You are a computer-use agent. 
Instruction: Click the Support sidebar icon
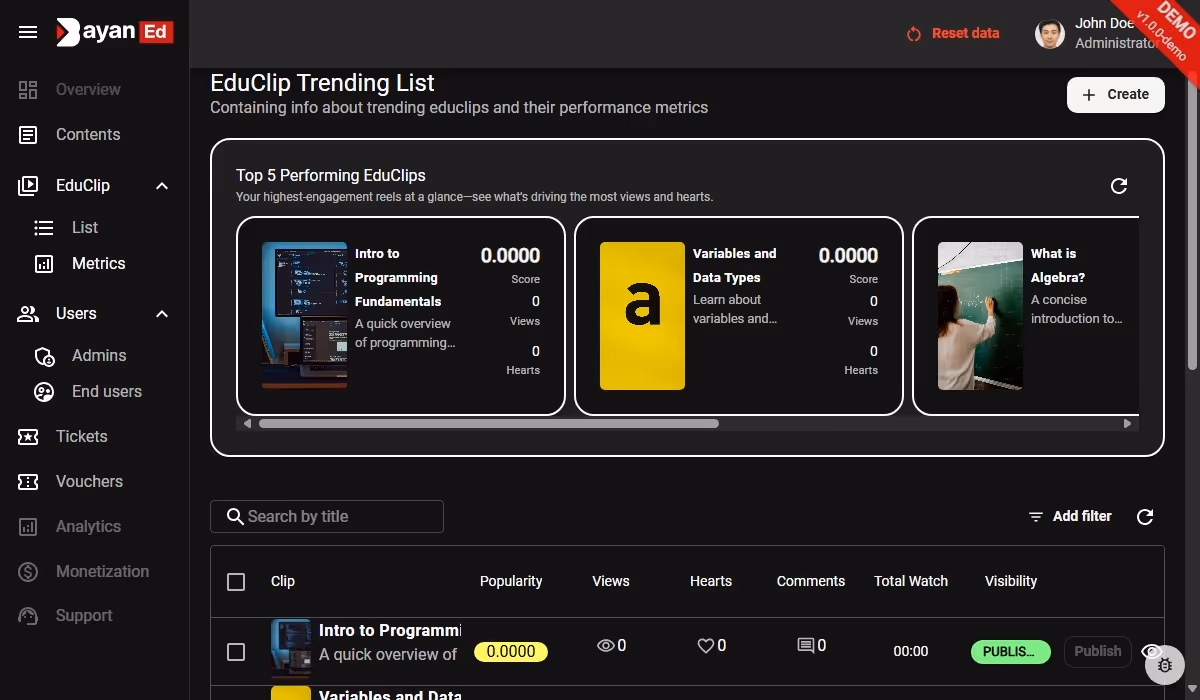tap(28, 615)
